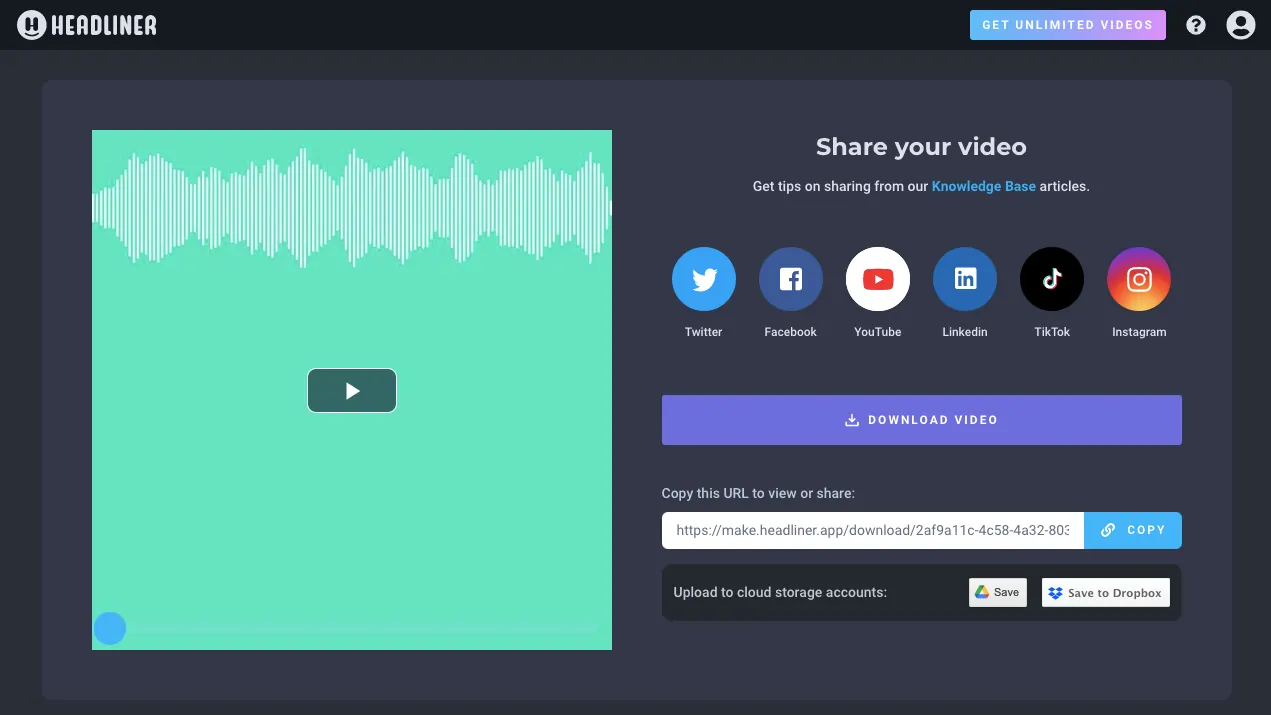Image resolution: width=1271 pixels, height=715 pixels.
Task: Share video to Instagram
Action: coord(1139,279)
